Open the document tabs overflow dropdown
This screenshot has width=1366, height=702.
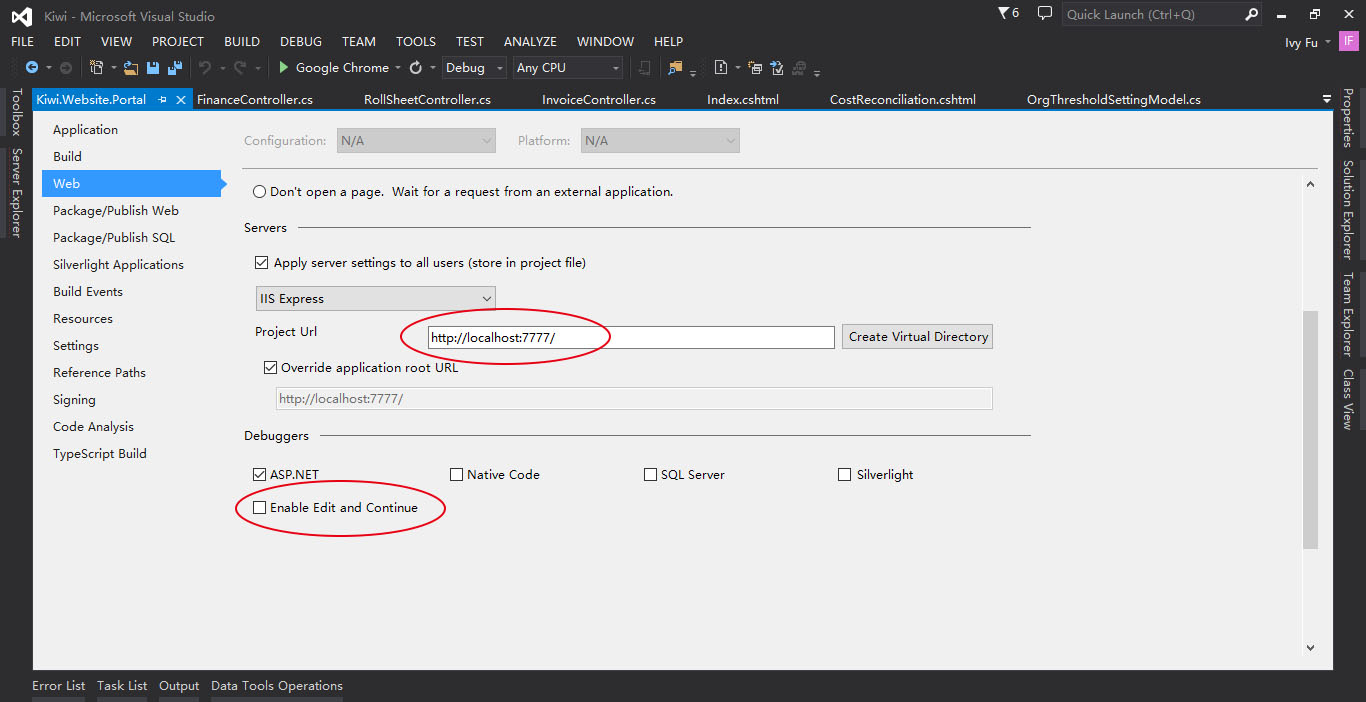1327,99
